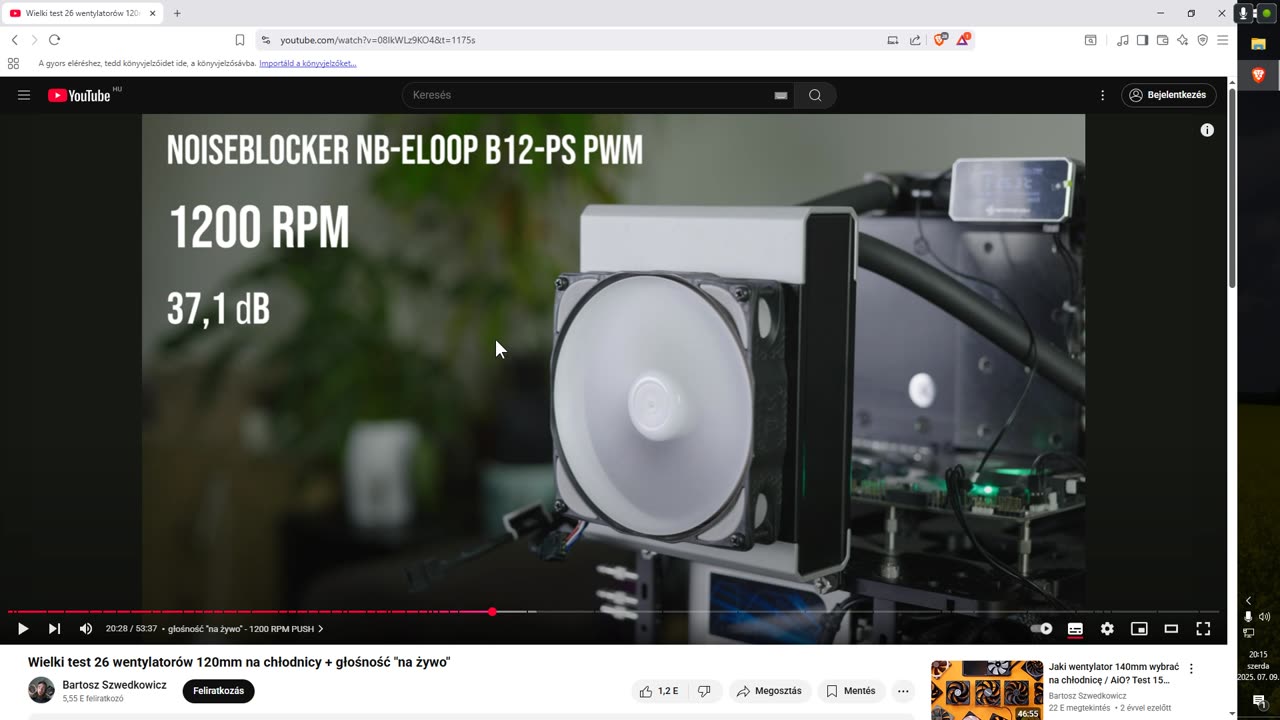Viewport: 1280px width, 720px height.
Task: Open the apps grid in bookmarks bar
Action: (13, 63)
